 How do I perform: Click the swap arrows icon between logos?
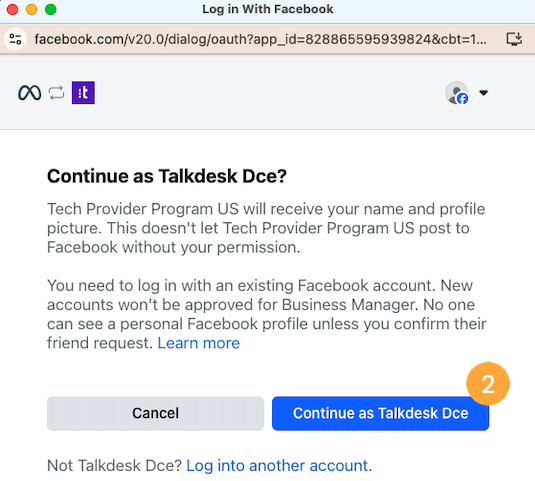56,93
